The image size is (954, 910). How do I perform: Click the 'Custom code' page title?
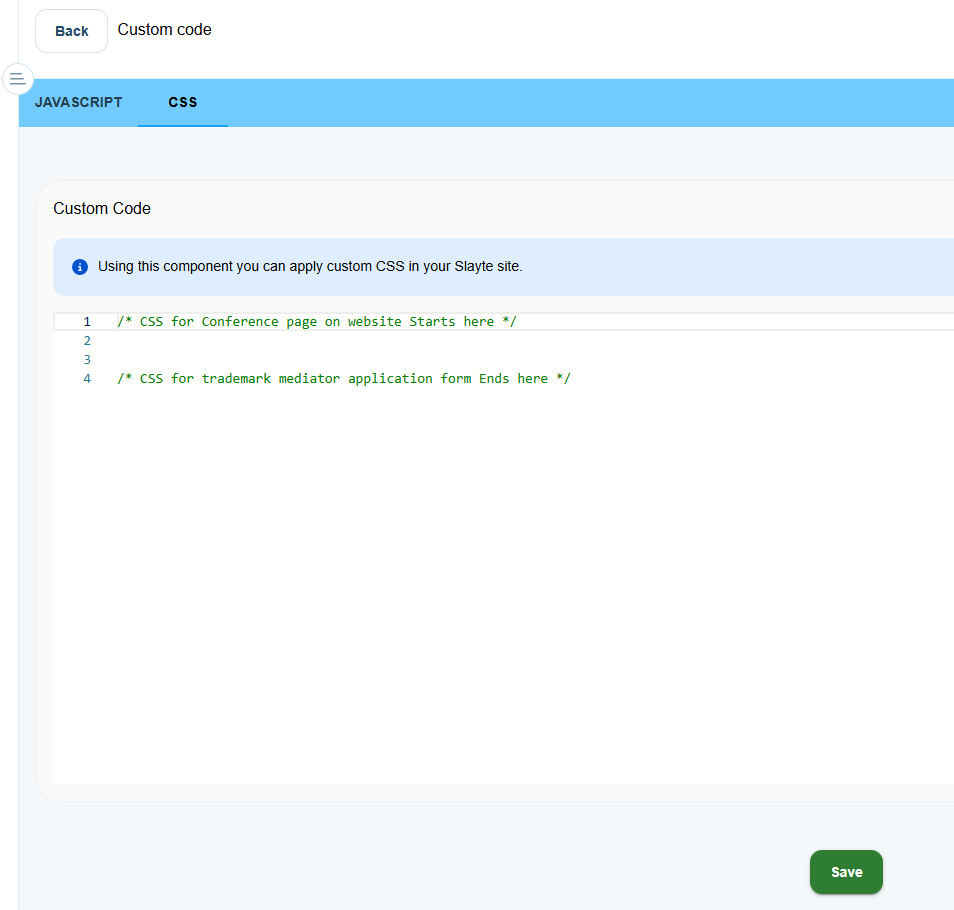coord(165,30)
